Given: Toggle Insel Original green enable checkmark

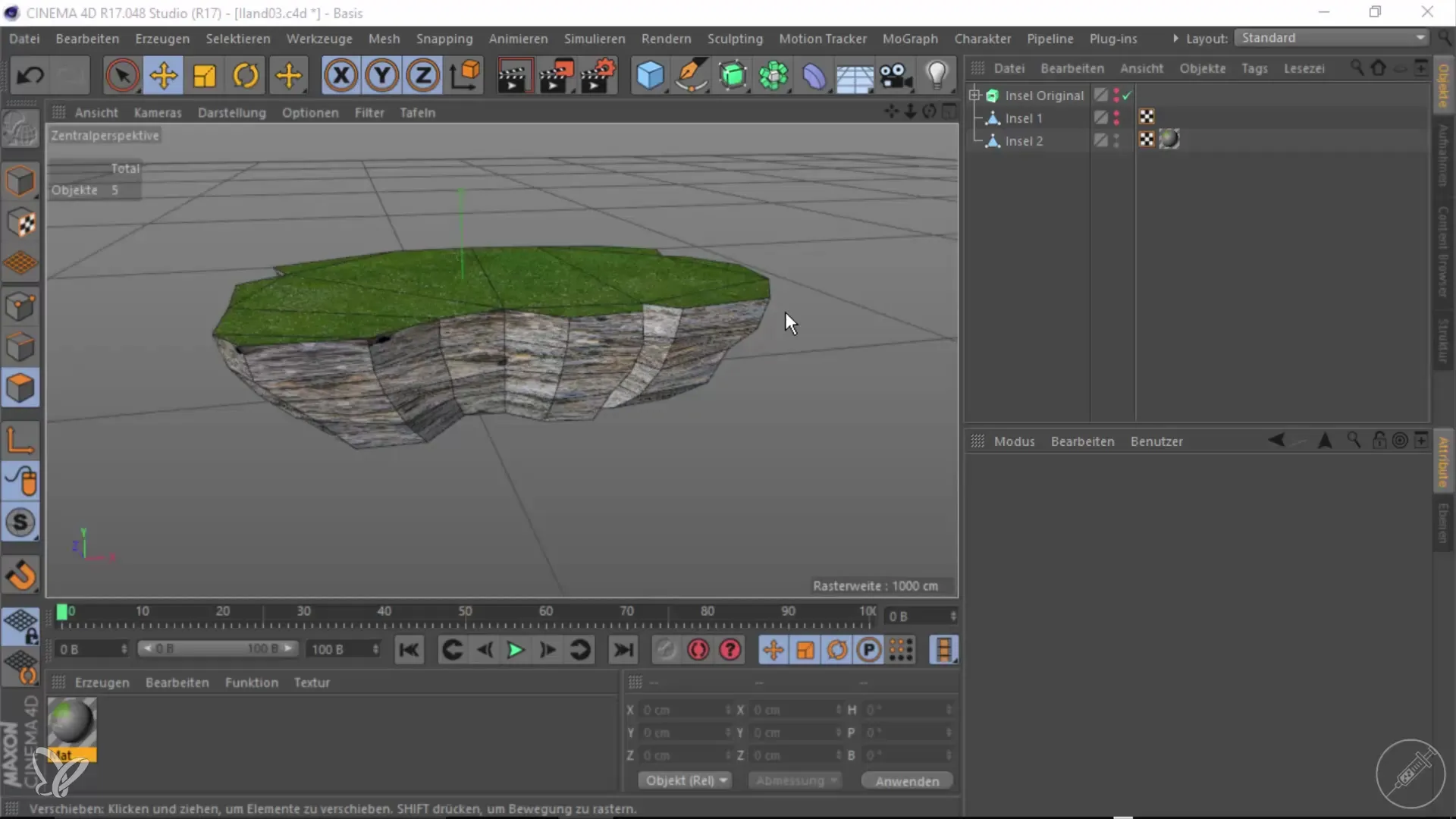Looking at the screenshot, I should pos(1127,96).
